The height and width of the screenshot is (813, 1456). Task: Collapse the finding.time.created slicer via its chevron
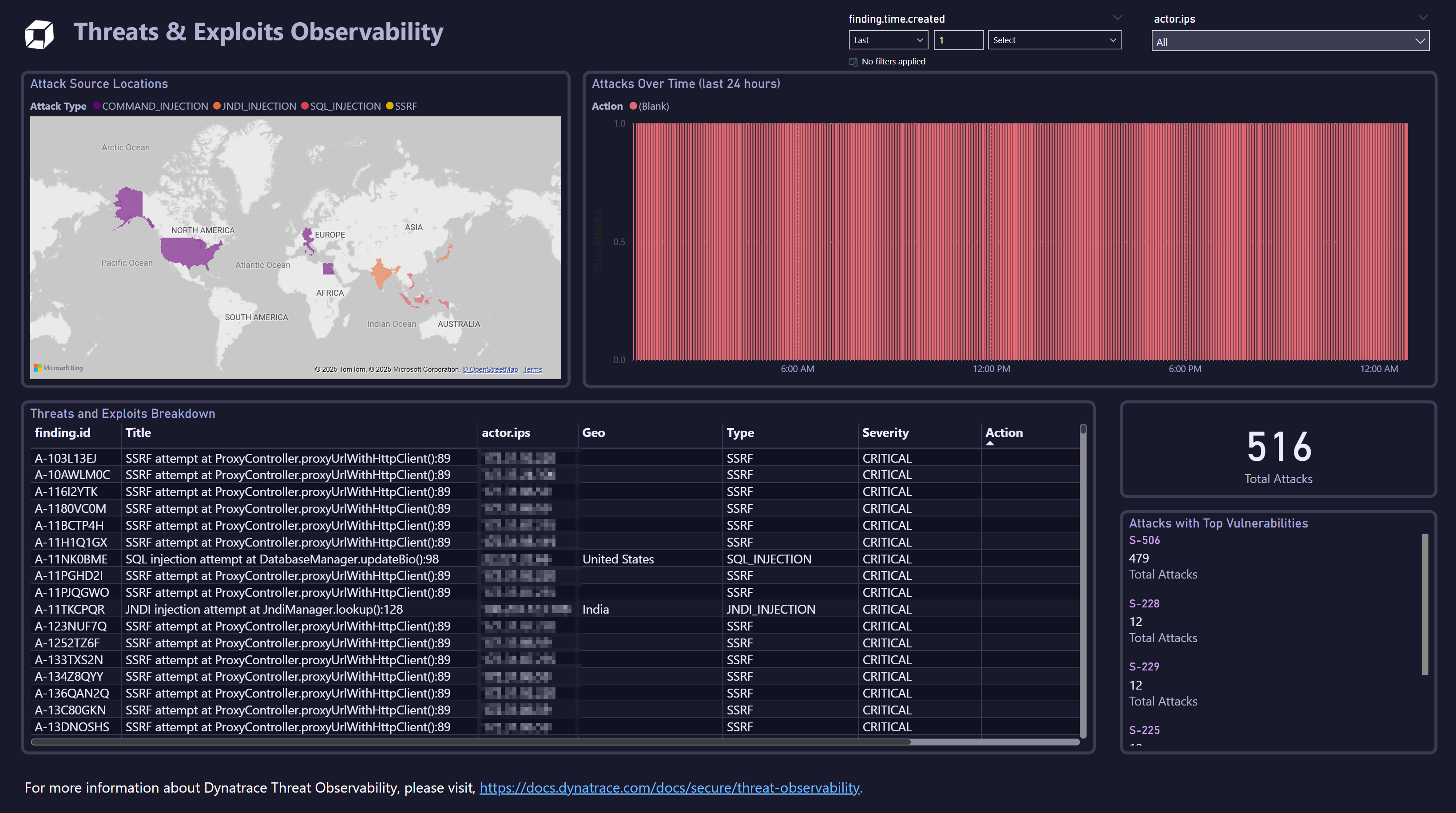[1118, 17]
